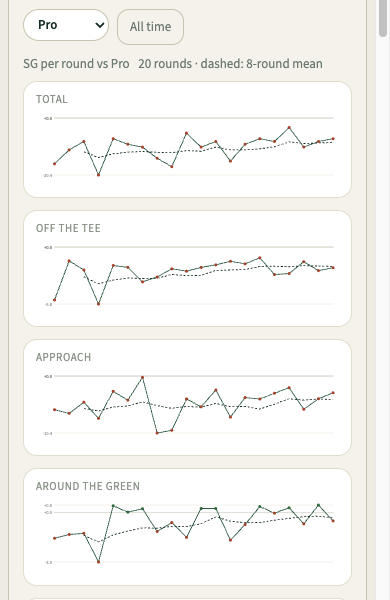The image size is (390, 600).
Task: Click the chevron arrow on Pro selector
Action: 100,25
